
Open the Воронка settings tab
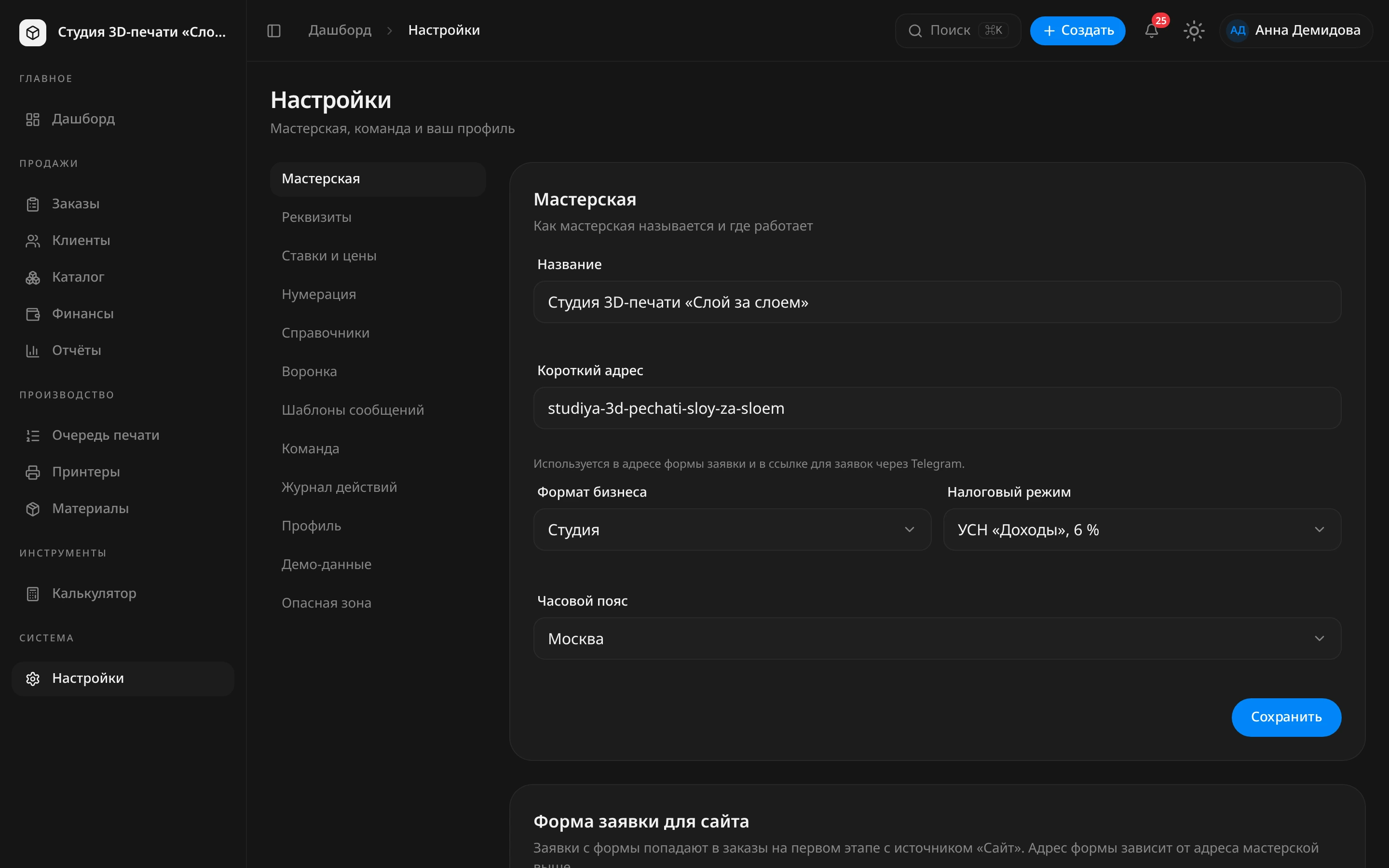(378, 371)
